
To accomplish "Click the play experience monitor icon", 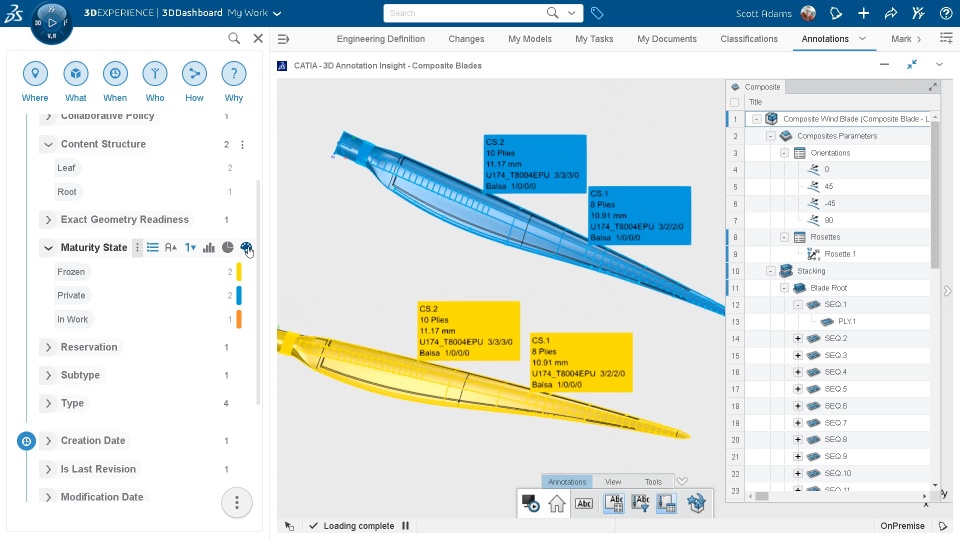I will click(530, 503).
